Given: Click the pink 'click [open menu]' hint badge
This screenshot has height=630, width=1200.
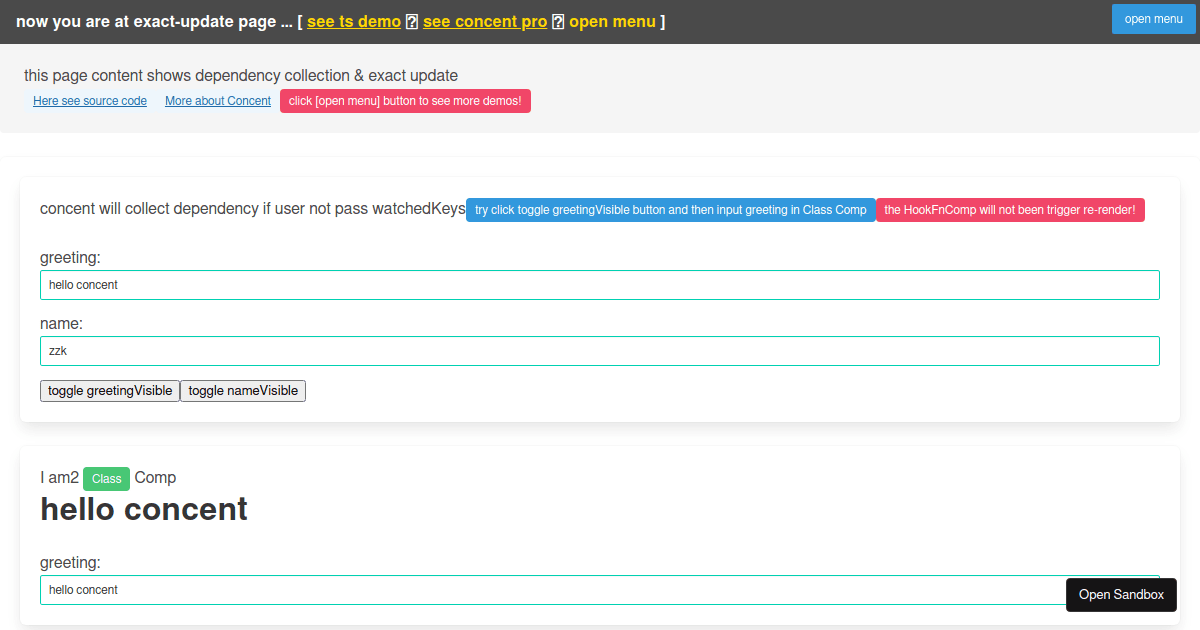Looking at the screenshot, I should [x=405, y=100].
